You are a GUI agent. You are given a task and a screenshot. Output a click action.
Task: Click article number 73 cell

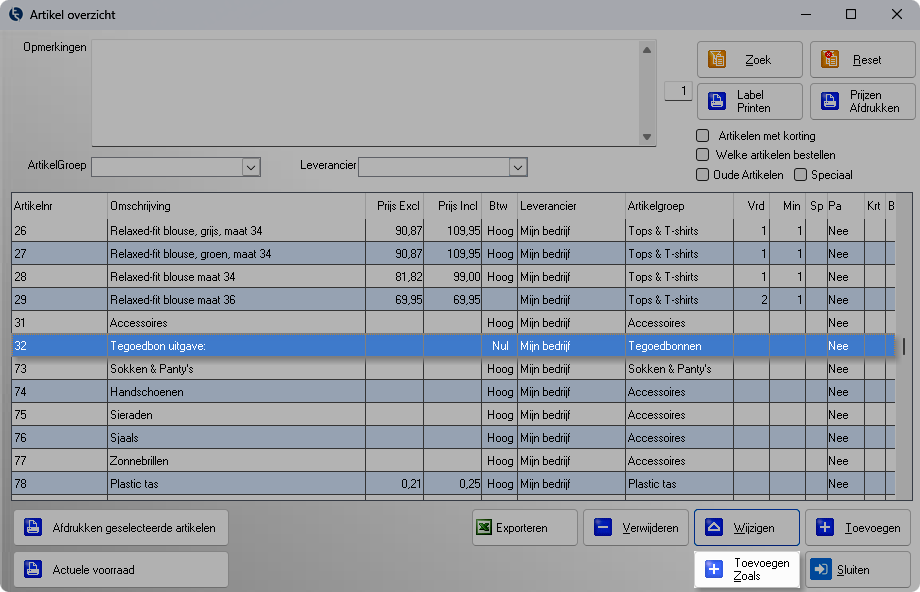[x=59, y=368]
